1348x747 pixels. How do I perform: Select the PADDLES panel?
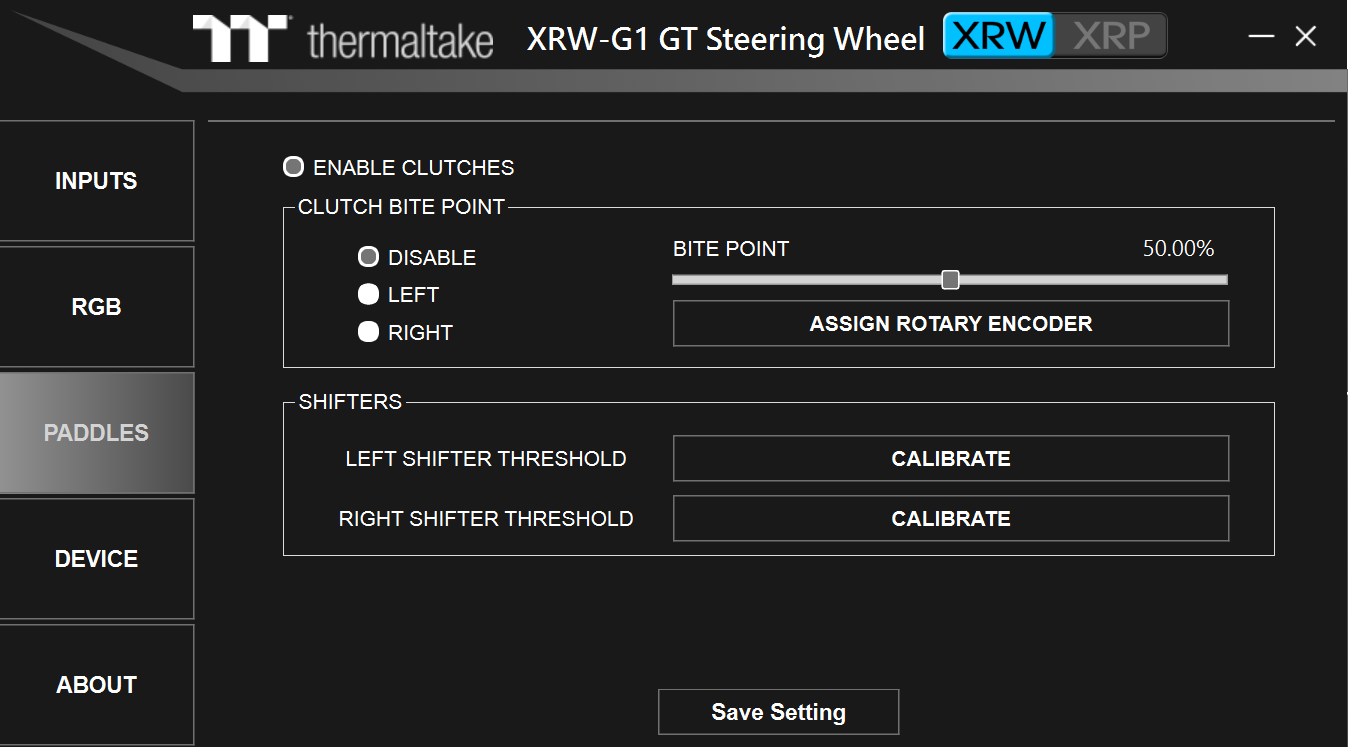(x=96, y=432)
